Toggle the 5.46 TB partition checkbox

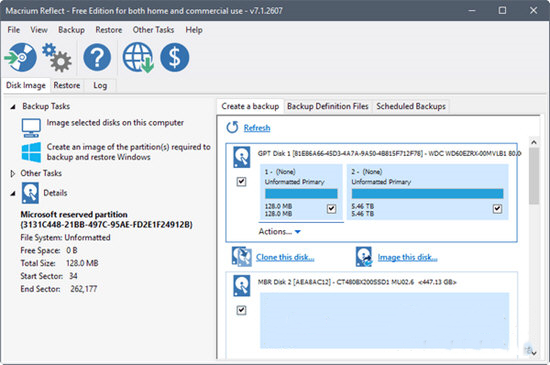(497, 209)
